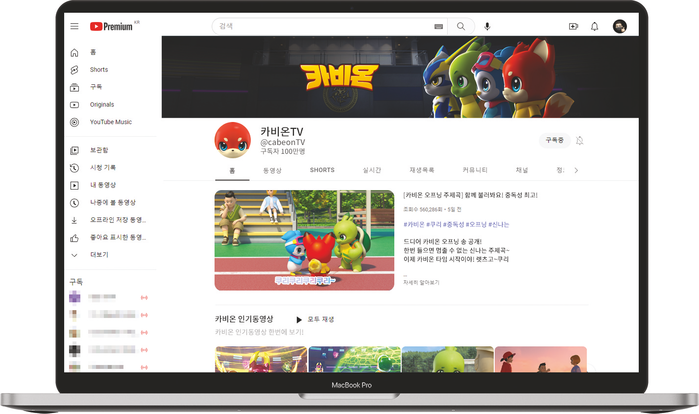Open YouTube Music in the sidebar
699x414 pixels.
pyautogui.click(x=111, y=122)
